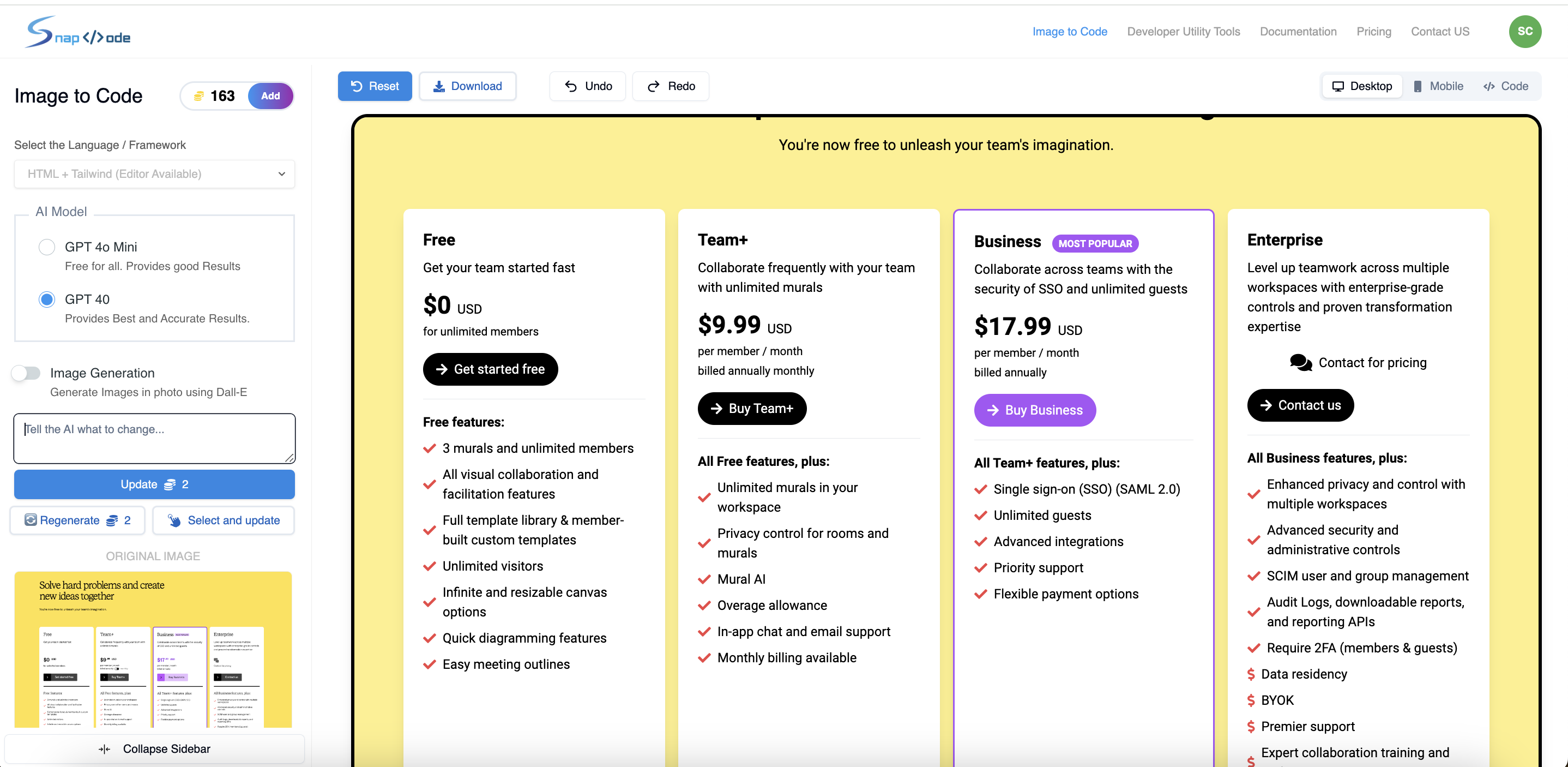Viewport: 1568px width, 767px height.
Task: Click the blue Update button
Action: (155, 484)
